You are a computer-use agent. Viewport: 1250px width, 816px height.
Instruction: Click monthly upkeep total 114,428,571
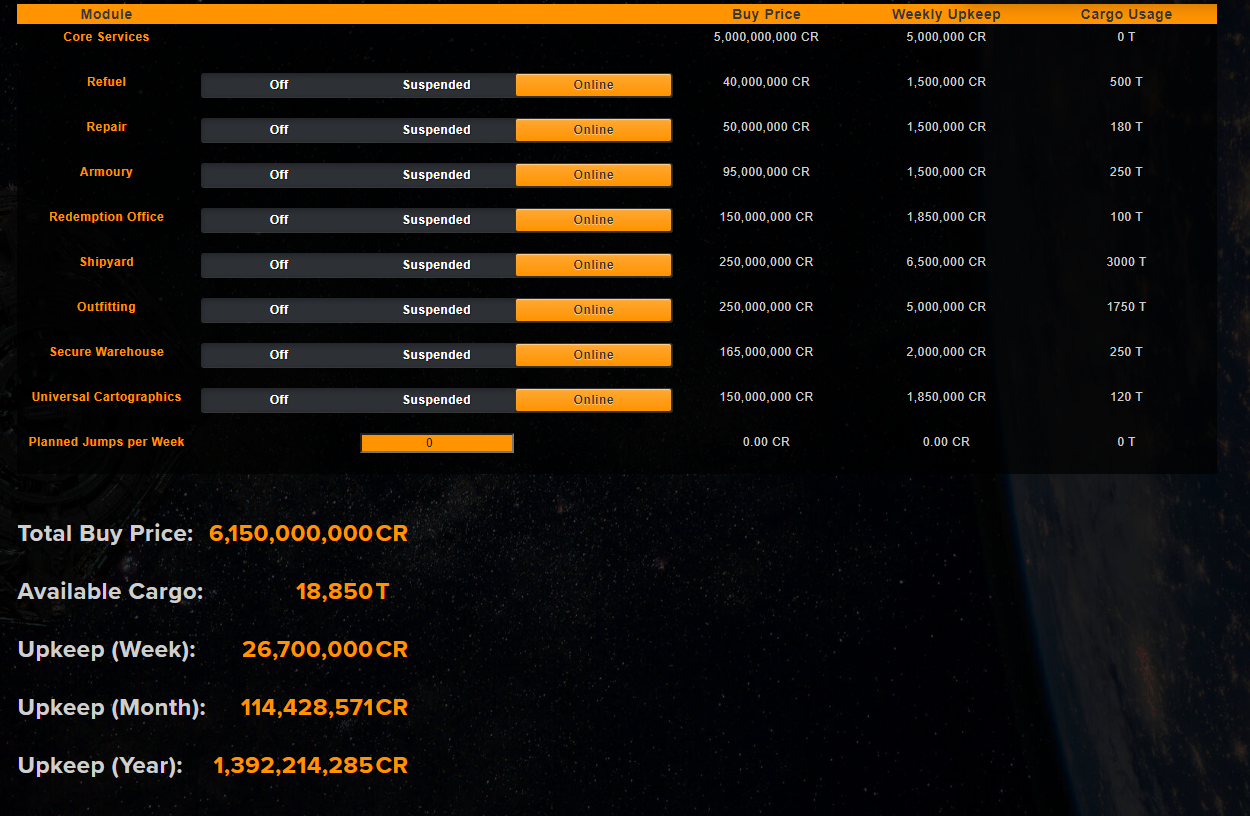tap(324, 708)
